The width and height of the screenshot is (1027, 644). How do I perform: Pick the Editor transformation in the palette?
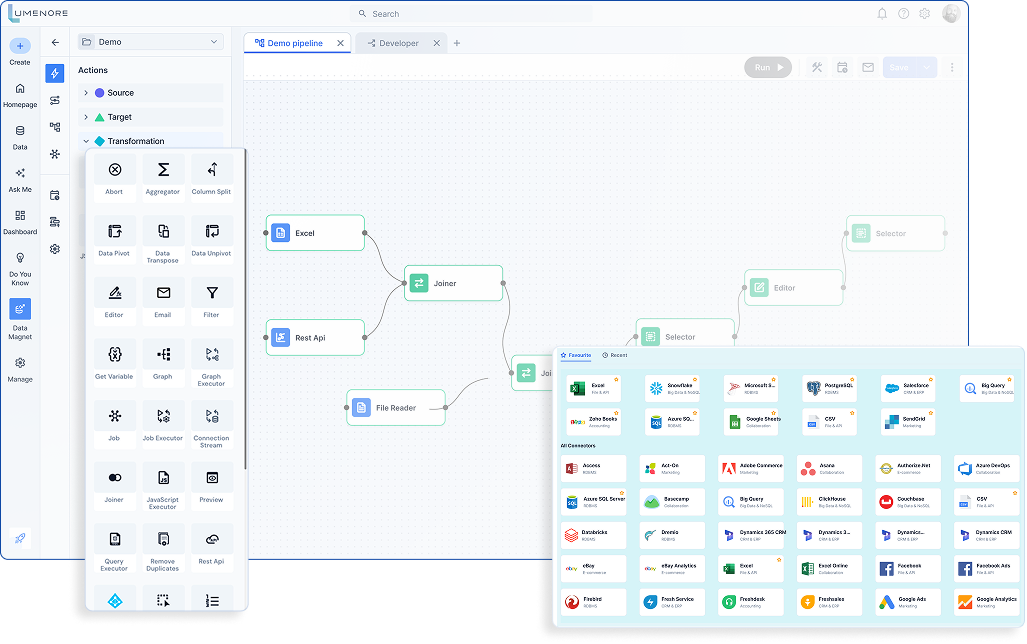tap(115, 294)
